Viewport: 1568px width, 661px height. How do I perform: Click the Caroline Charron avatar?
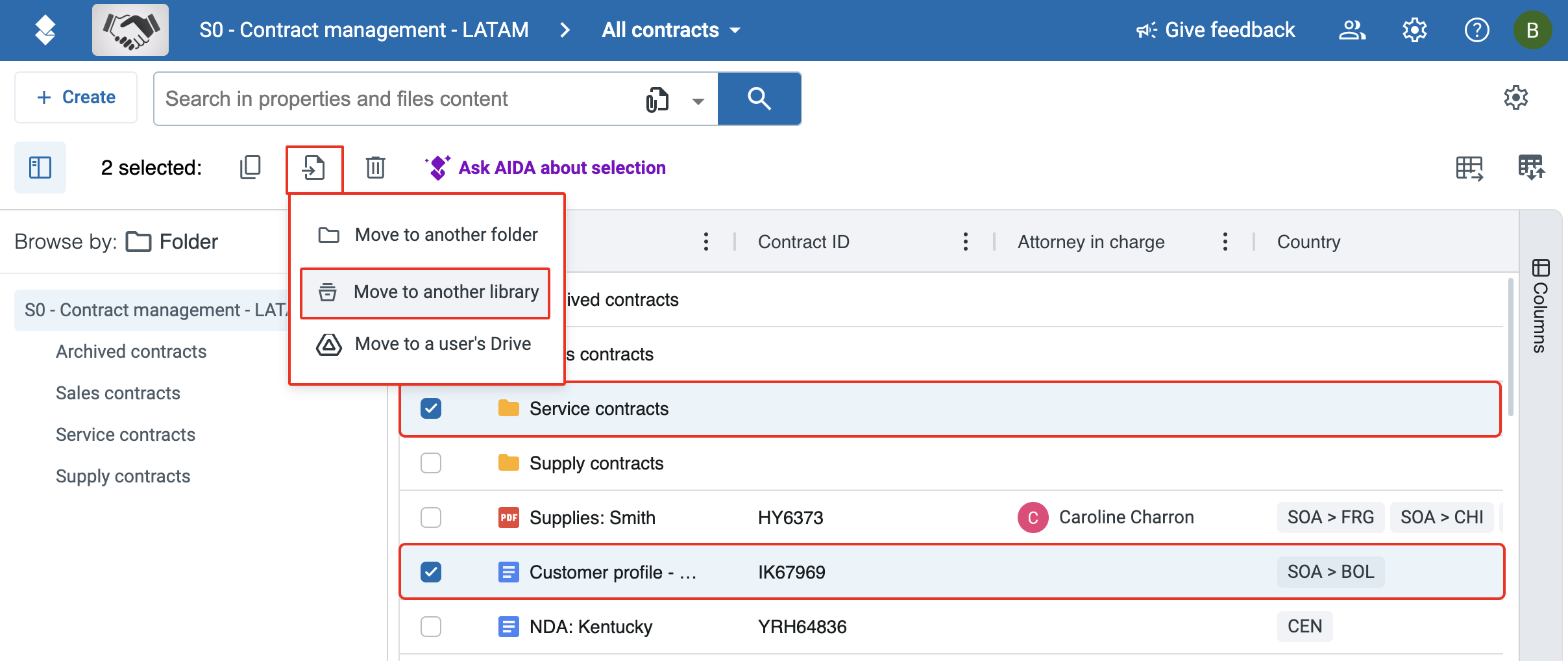pos(1033,518)
